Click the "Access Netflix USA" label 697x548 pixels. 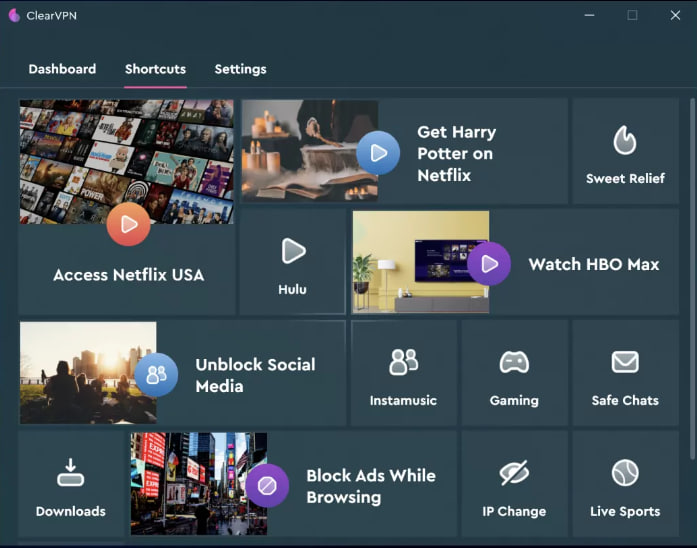coord(128,275)
